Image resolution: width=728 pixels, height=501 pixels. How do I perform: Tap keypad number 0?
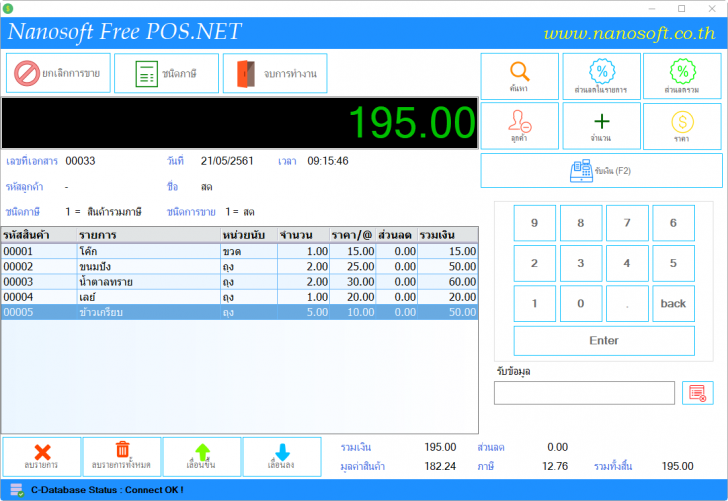581,304
